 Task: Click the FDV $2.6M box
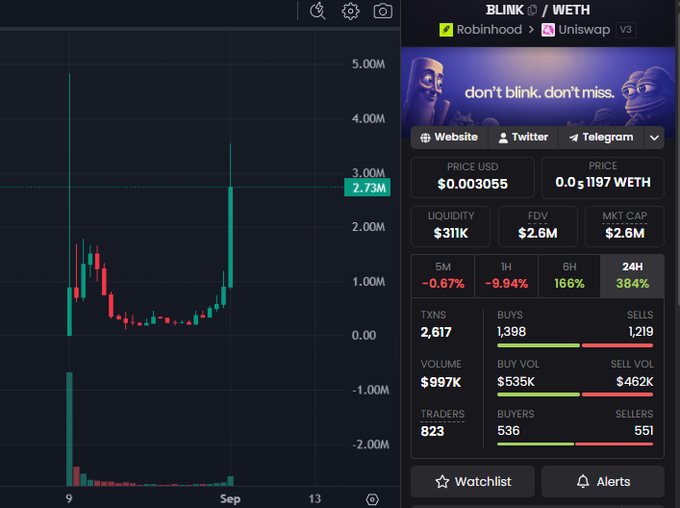[538, 226]
